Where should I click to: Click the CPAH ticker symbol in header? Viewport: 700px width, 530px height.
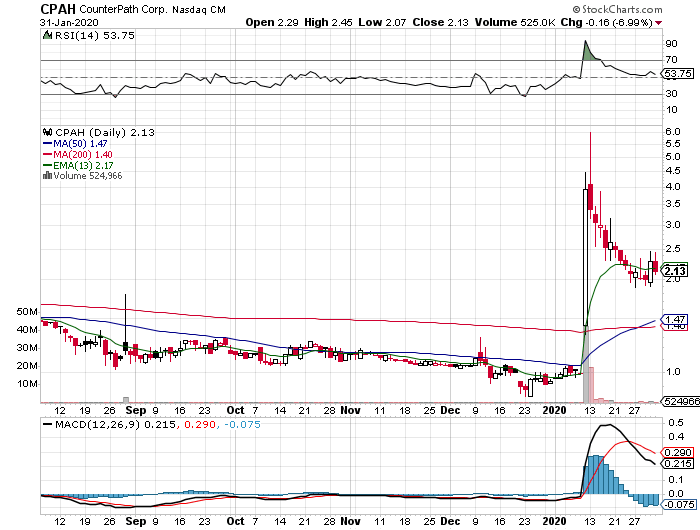pyautogui.click(x=25, y=8)
